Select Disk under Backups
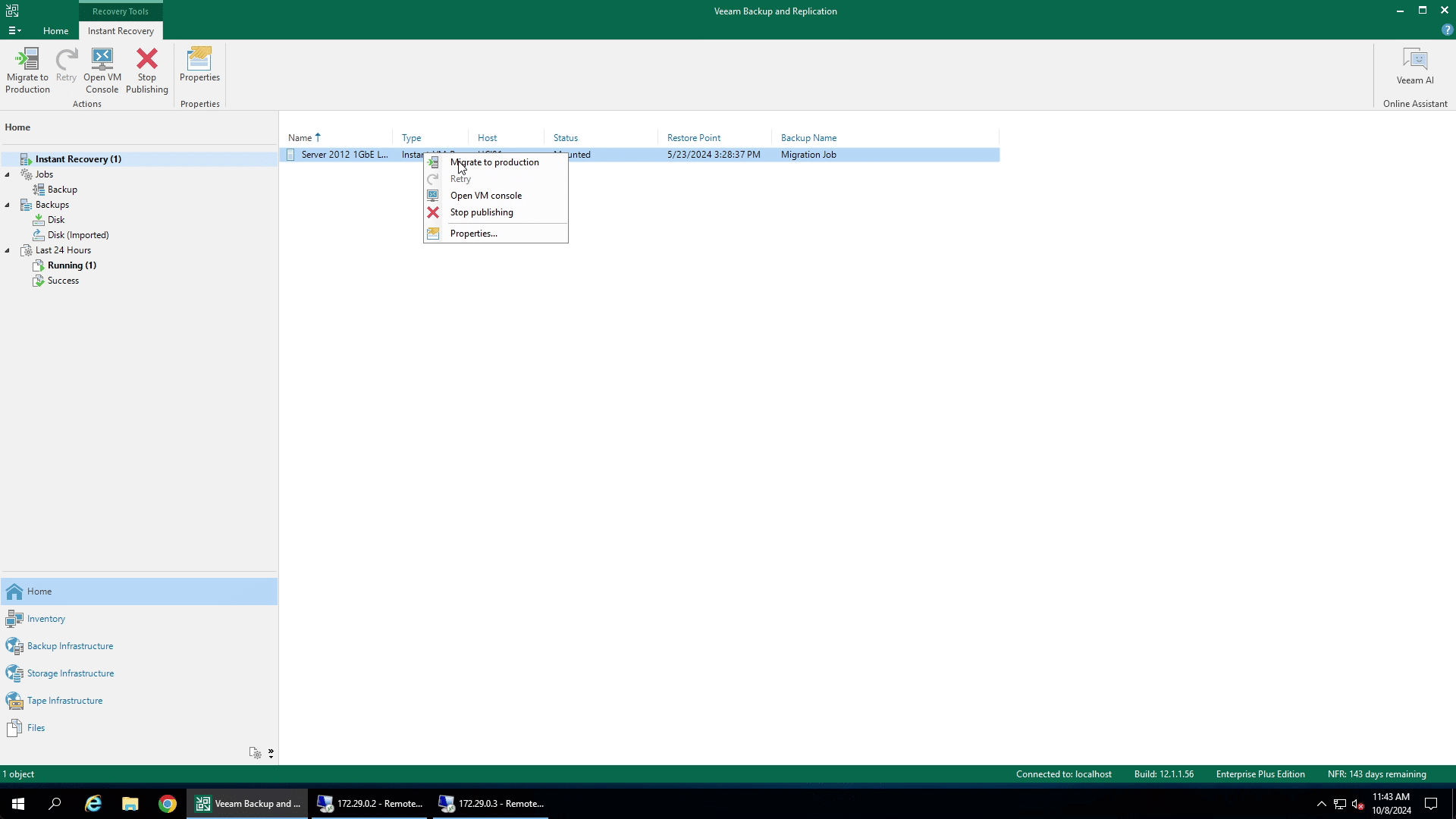This screenshot has width=1456, height=819. (x=55, y=220)
